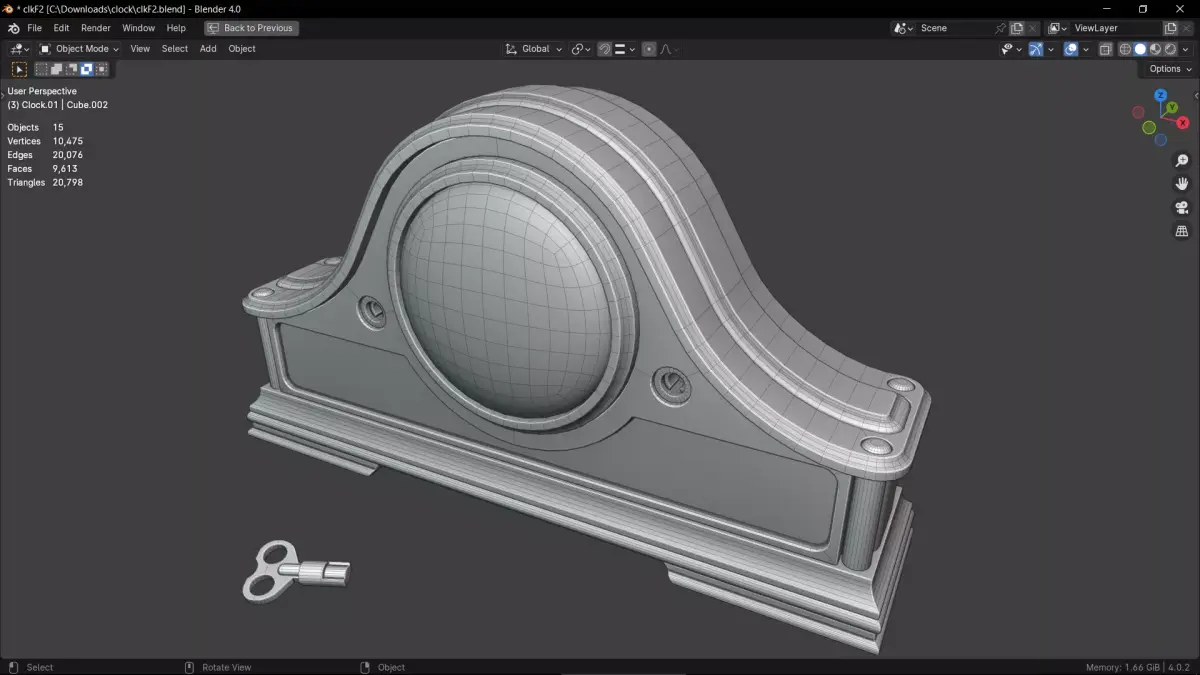Choose the Extend selection mode icon

[56, 69]
